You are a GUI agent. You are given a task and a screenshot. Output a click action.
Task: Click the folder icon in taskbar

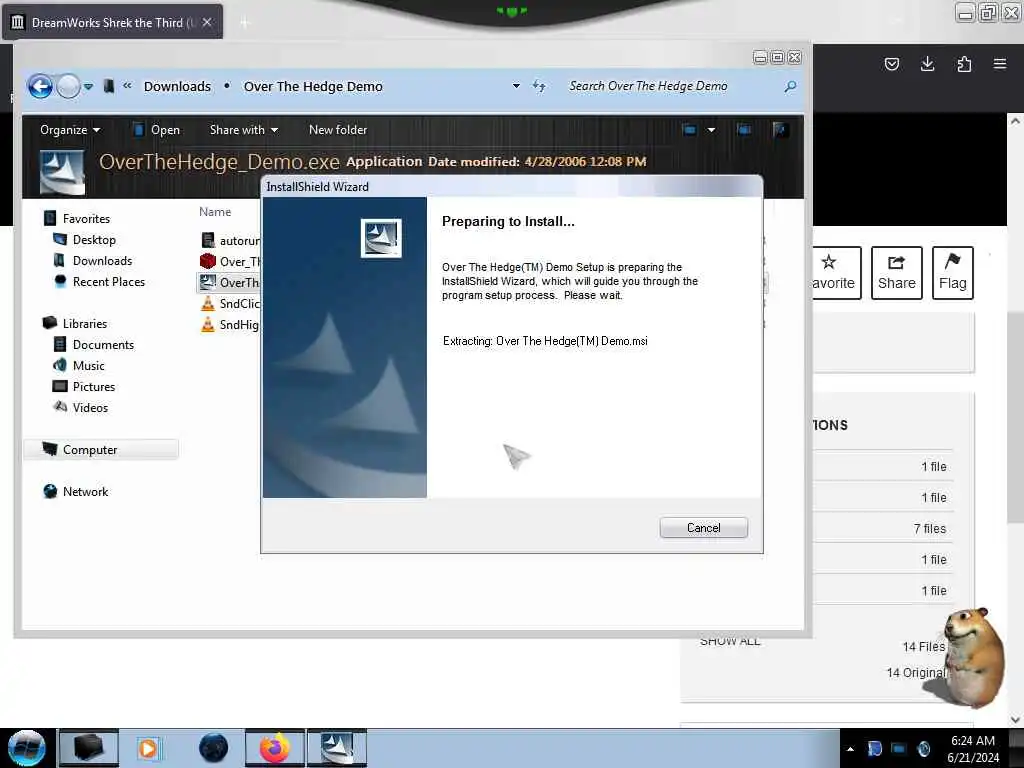pos(89,748)
